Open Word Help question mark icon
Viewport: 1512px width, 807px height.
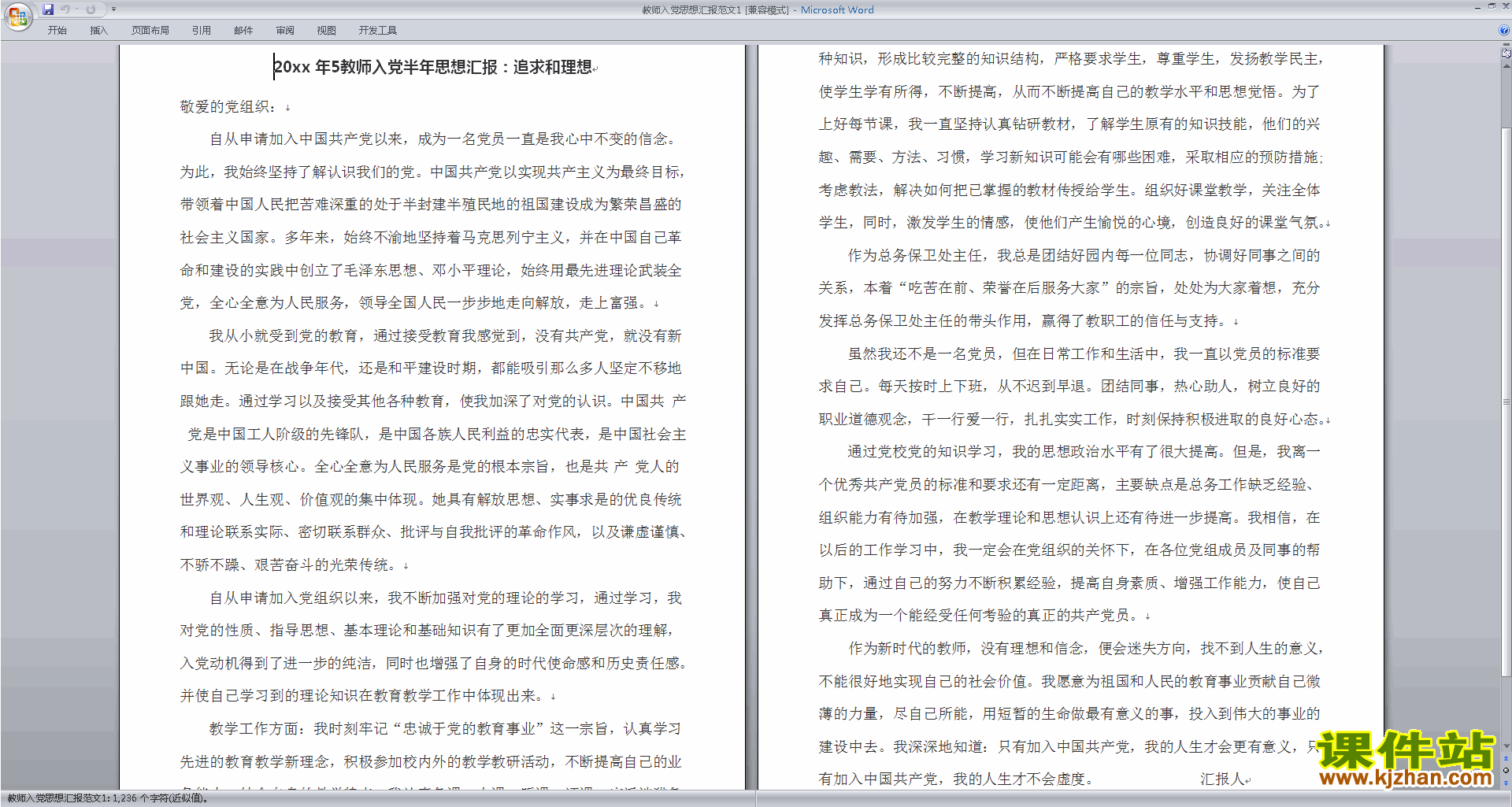1504,31
